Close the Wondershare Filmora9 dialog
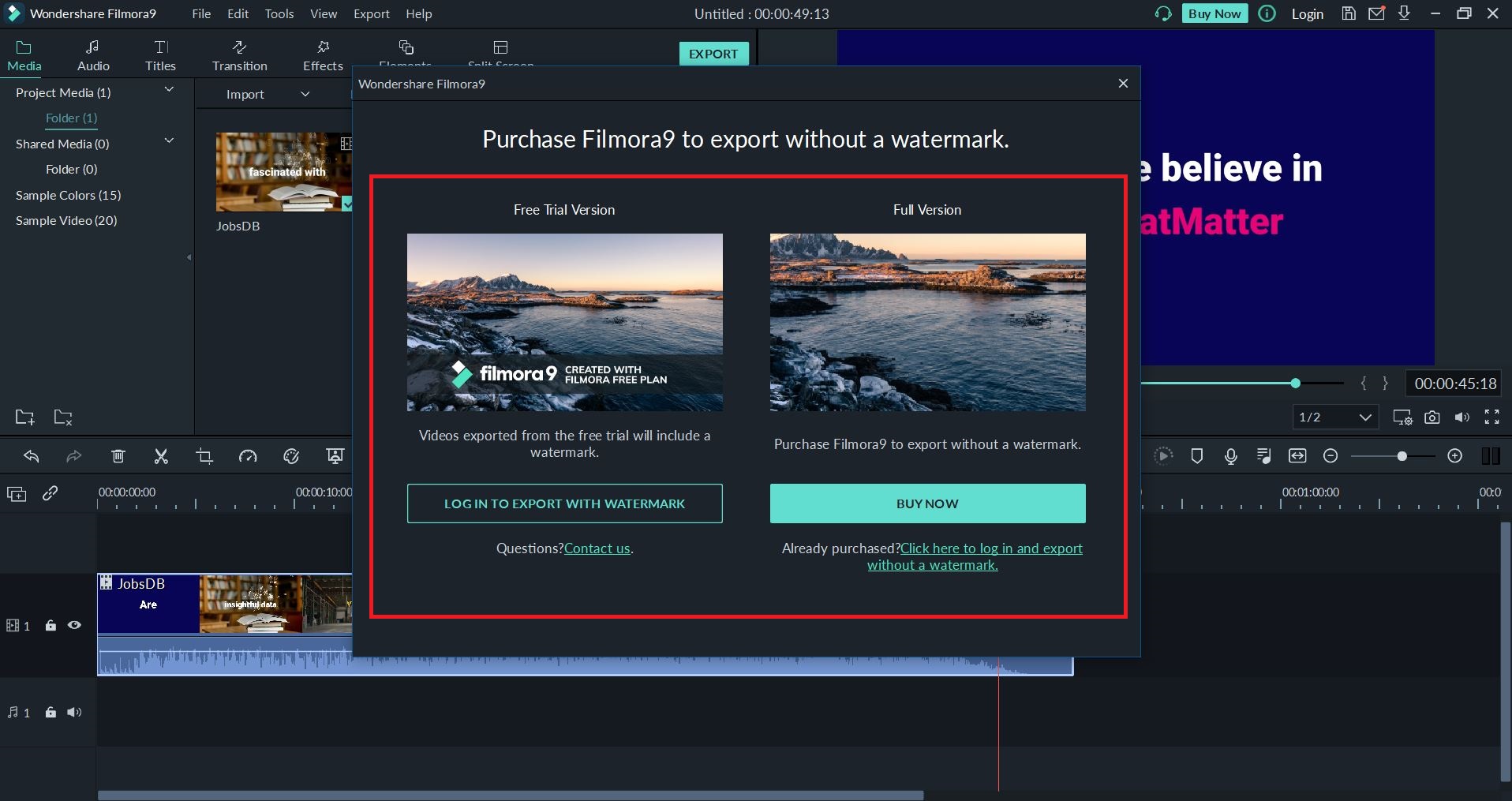 point(1123,84)
